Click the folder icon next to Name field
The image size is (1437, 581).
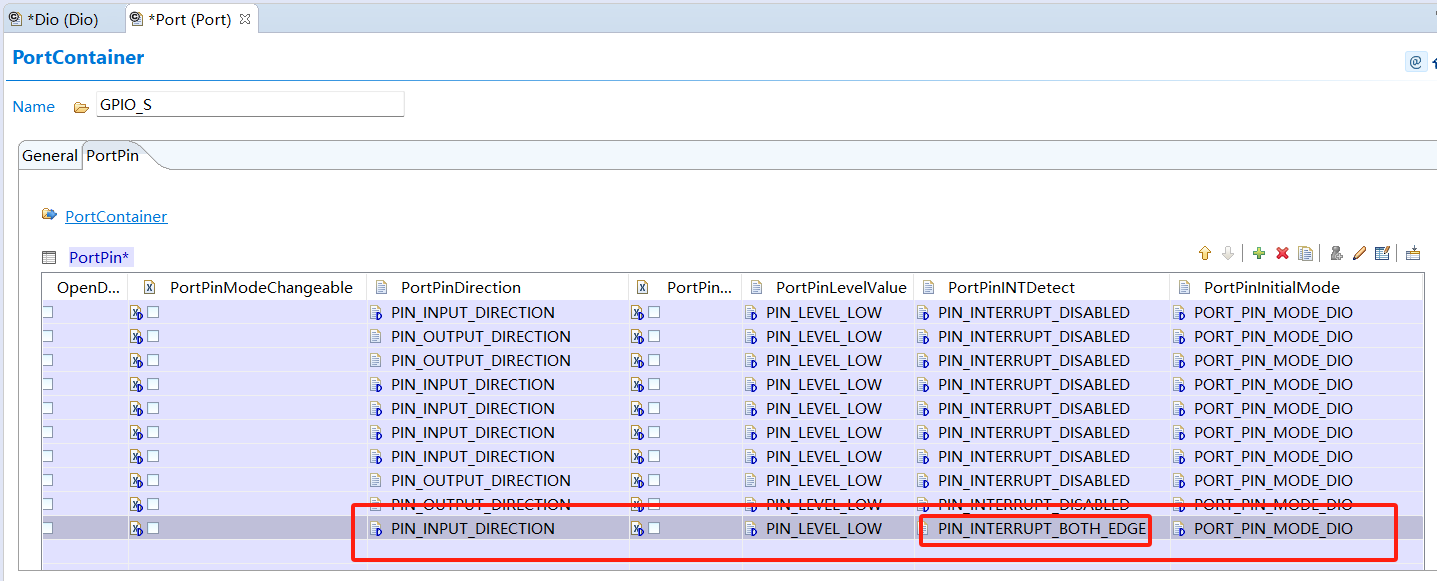coord(81,107)
